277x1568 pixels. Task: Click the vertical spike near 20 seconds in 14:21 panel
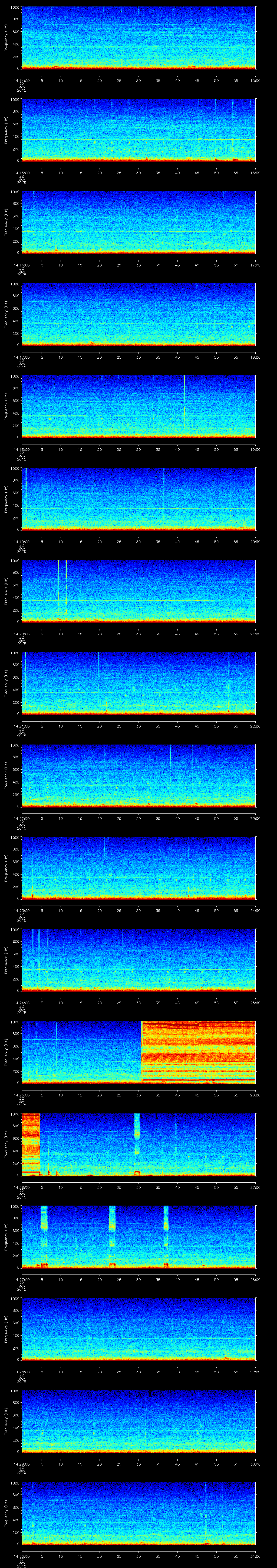coord(99,679)
